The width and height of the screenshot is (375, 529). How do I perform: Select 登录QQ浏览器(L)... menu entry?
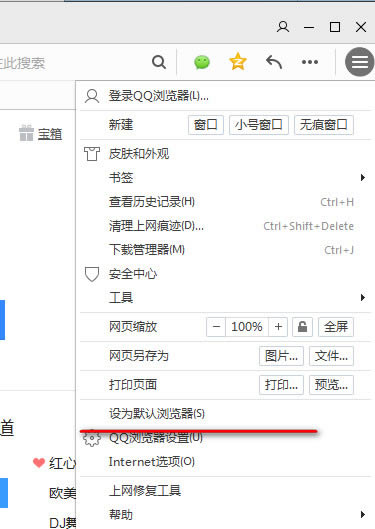[225, 96]
